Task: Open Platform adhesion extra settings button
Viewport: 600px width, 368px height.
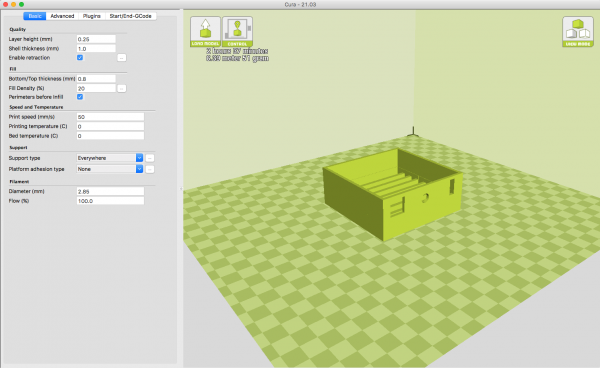Action: click(x=150, y=169)
